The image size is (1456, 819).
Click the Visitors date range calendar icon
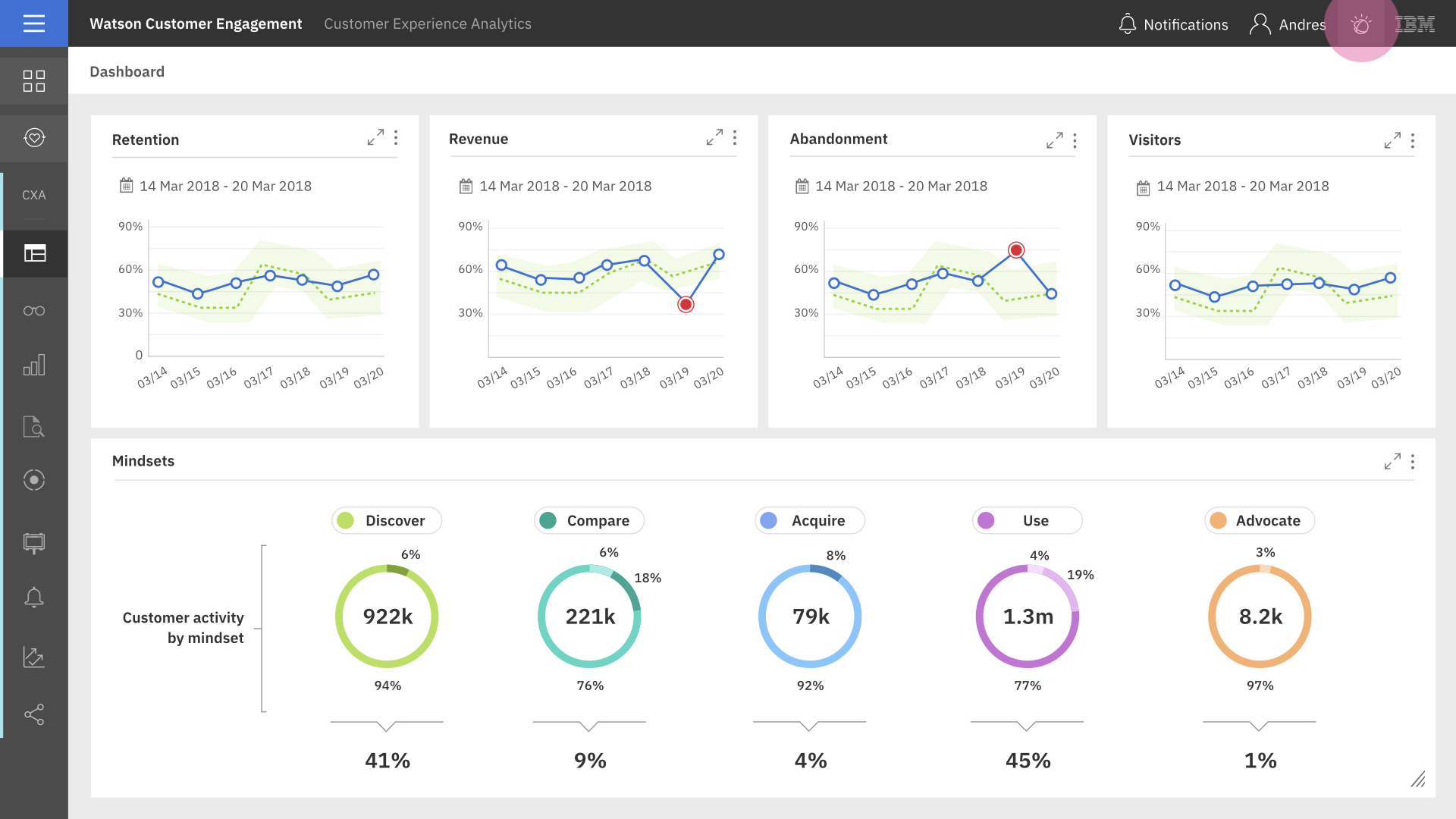pyautogui.click(x=1143, y=187)
